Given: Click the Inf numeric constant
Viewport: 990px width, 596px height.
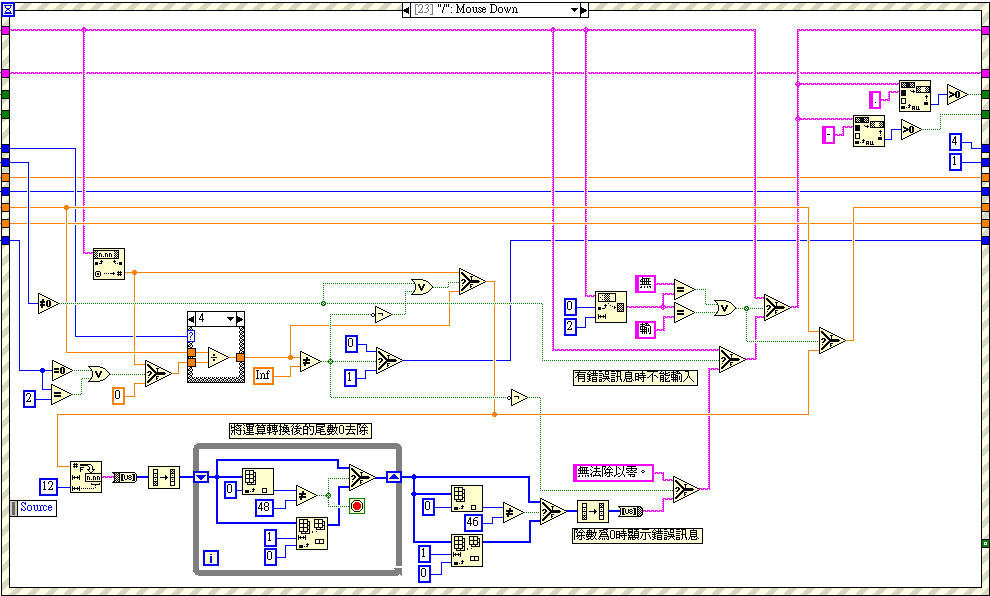Looking at the screenshot, I should [x=263, y=375].
